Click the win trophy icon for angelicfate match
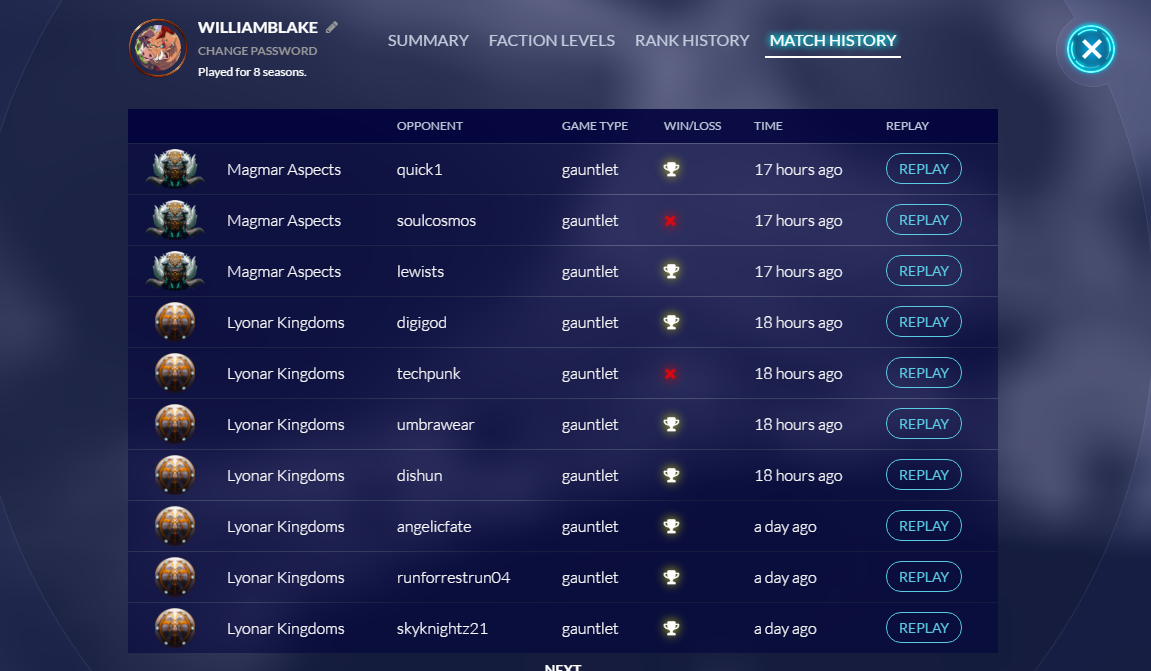Screen dimensions: 1151x671 click(671, 526)
